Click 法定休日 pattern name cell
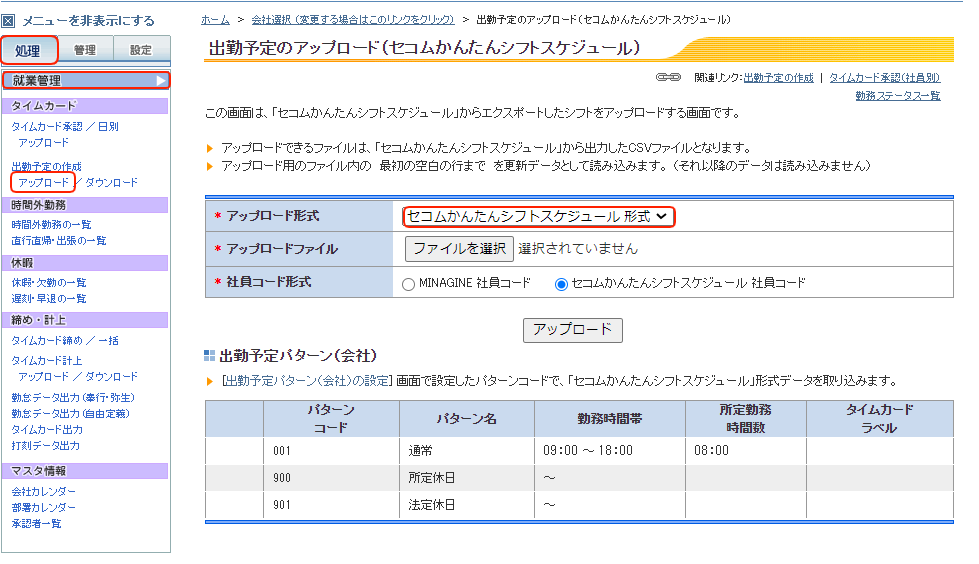This screenshot has width=979, height=564. click(x=467, y=505)
